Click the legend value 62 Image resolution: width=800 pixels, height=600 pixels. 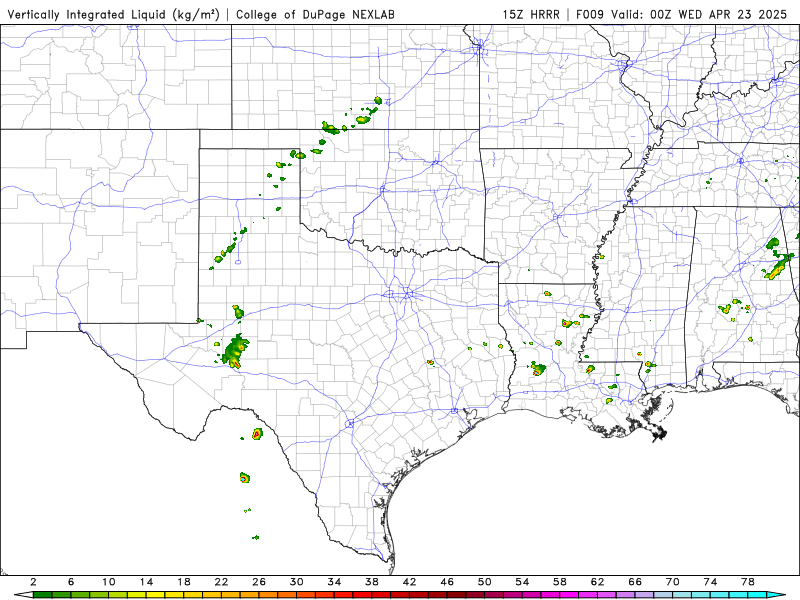[597, 582]
